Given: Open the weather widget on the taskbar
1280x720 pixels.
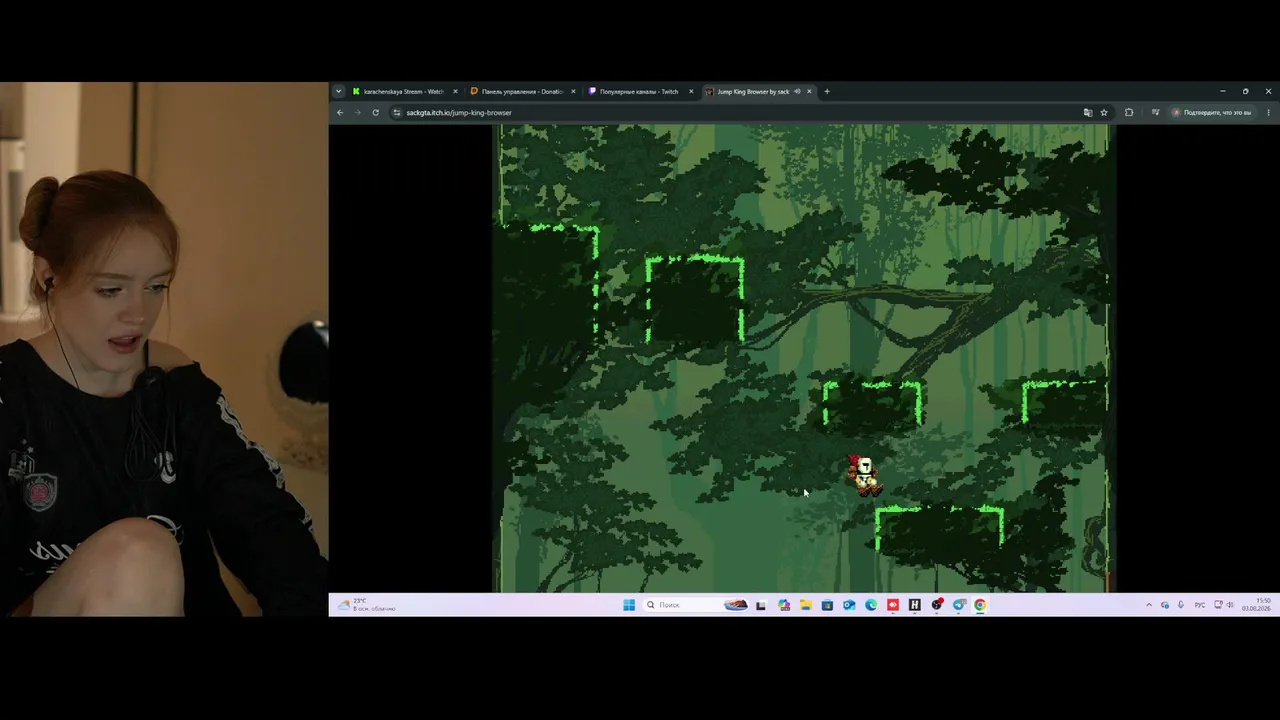Looking at the screenshot, I should (x=368, y=605).
